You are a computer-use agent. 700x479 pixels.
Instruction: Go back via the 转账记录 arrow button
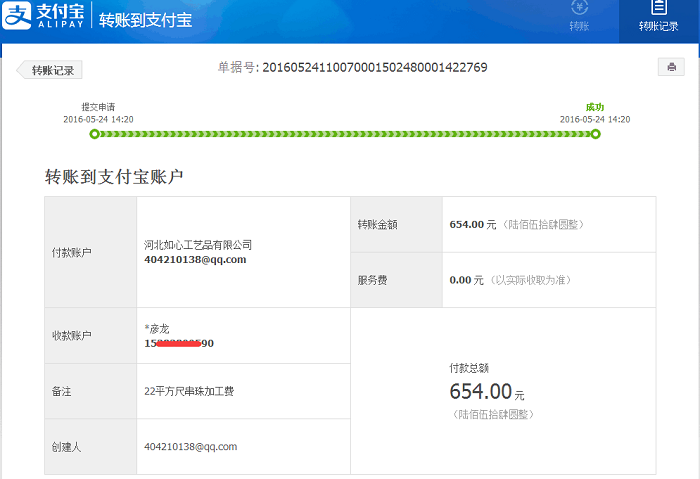50,70
